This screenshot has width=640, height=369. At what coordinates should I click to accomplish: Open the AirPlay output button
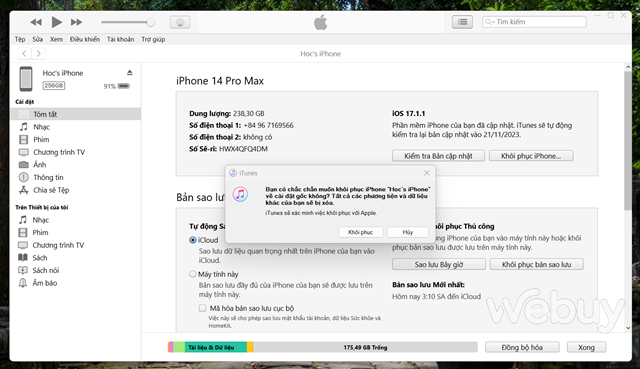tap(180, 22)
